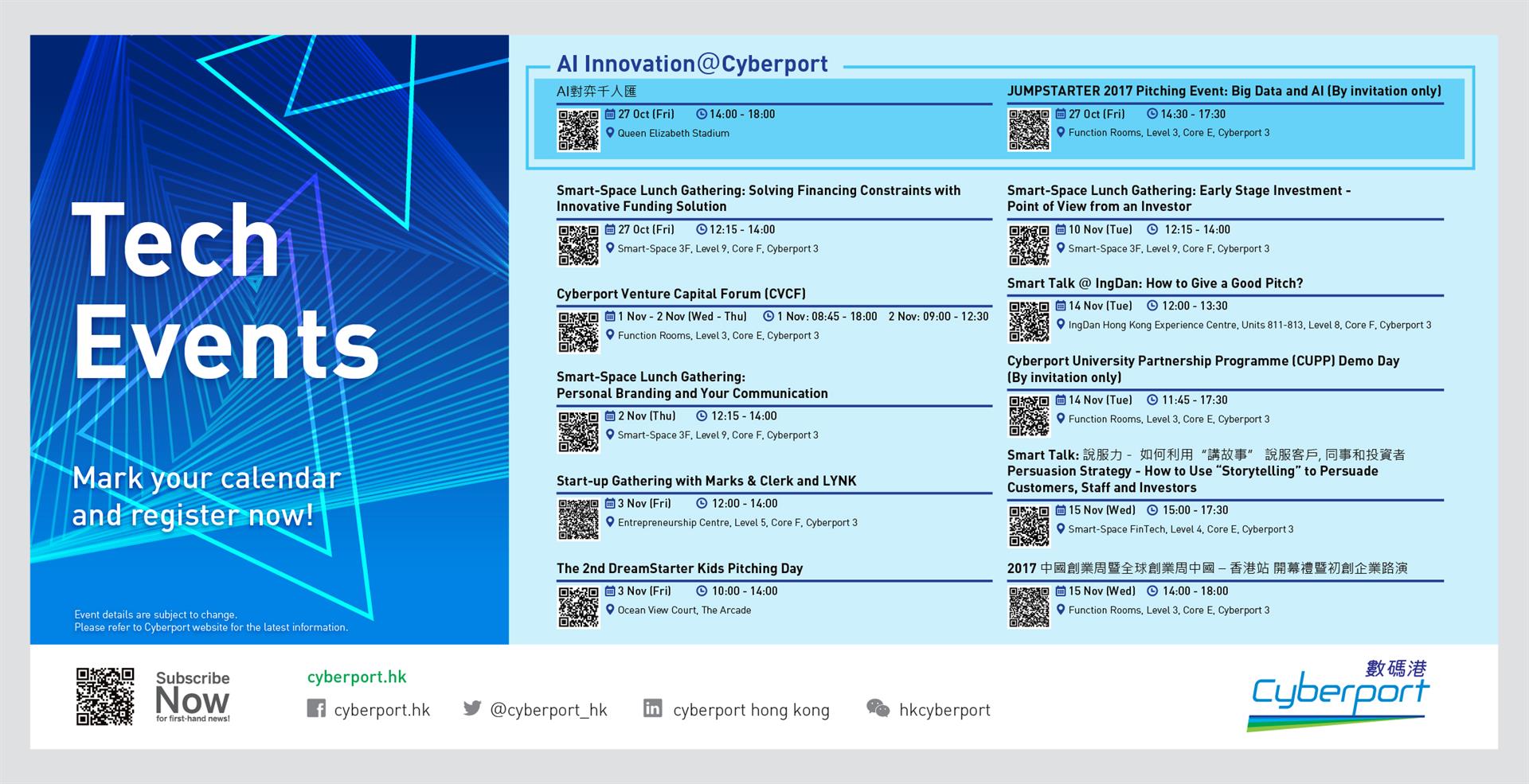Click QR code for Early Stage Investment gathering

[1029, 245]
